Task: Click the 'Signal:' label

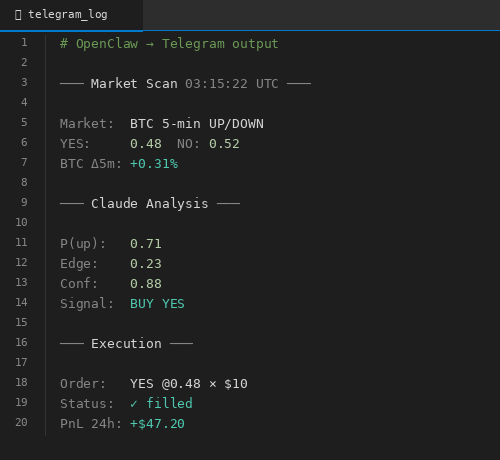Action: (87, 304)
